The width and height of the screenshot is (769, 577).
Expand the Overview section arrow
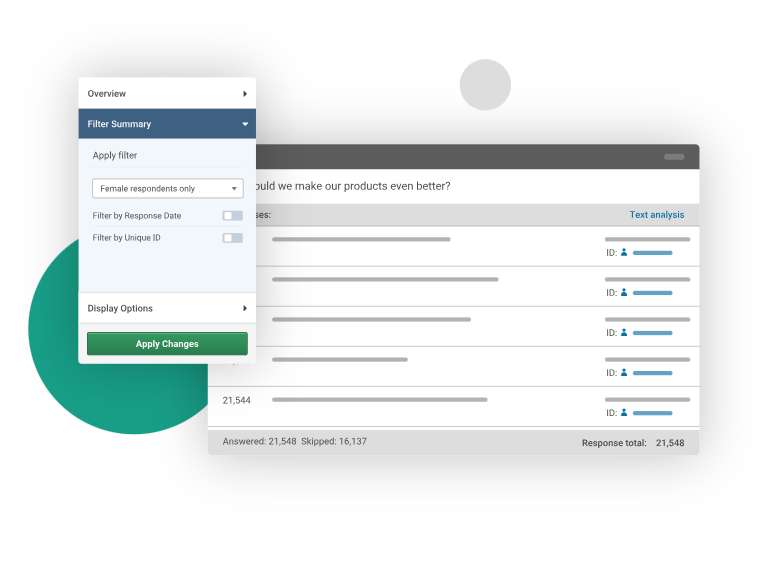coord(245,94)
